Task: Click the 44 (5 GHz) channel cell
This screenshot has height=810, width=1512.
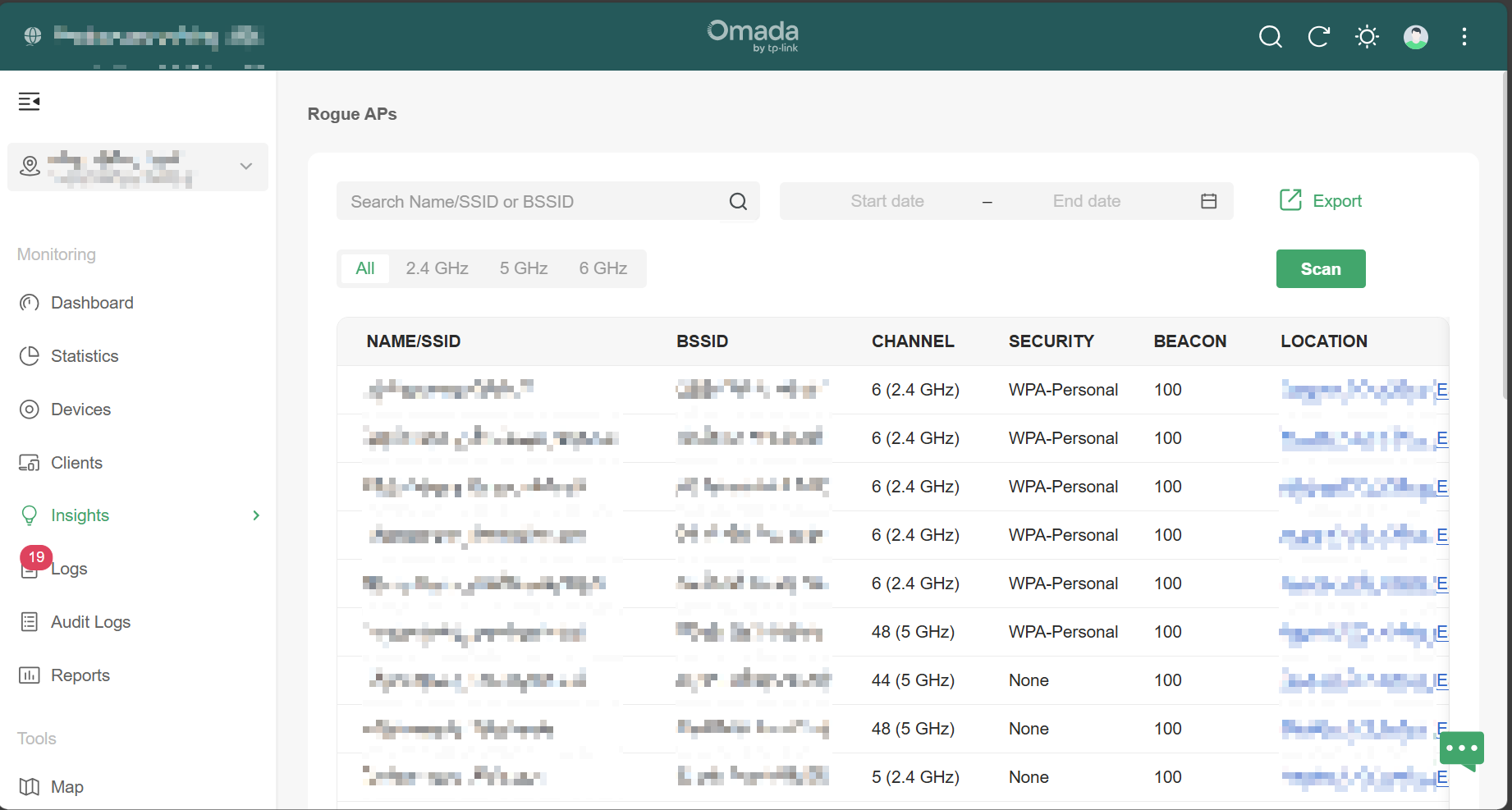Action: point(913,680)
